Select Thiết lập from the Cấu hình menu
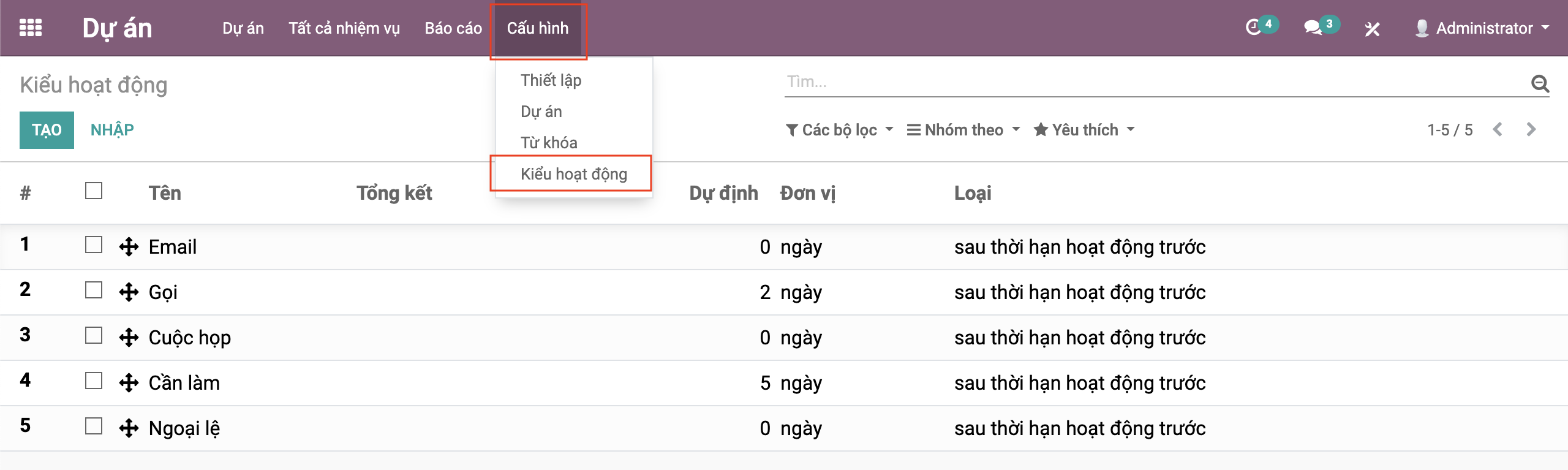This screenshot has width=1568, height=470. click(x=551, y=80)
